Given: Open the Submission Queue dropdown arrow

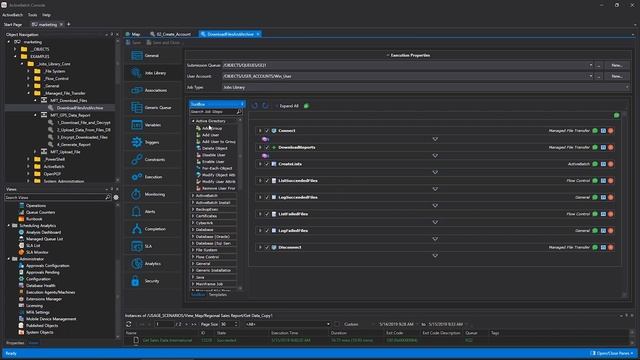Looking at the screenshot, I should 591,65.
